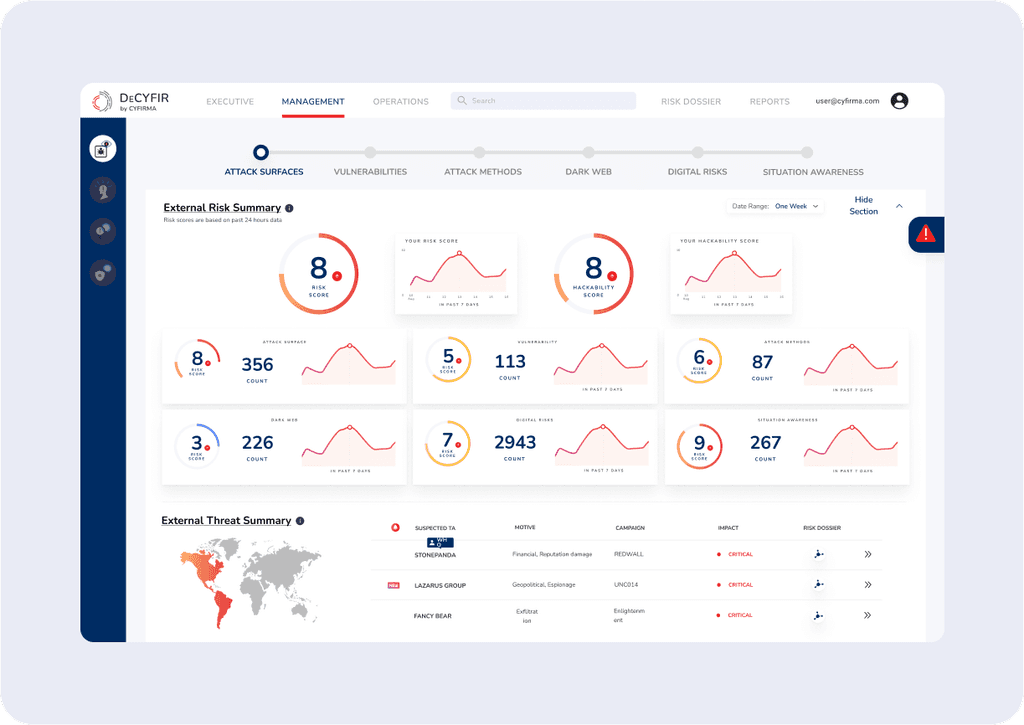Click the double arrow for LAZARUS GROUP row

point(868,585)
